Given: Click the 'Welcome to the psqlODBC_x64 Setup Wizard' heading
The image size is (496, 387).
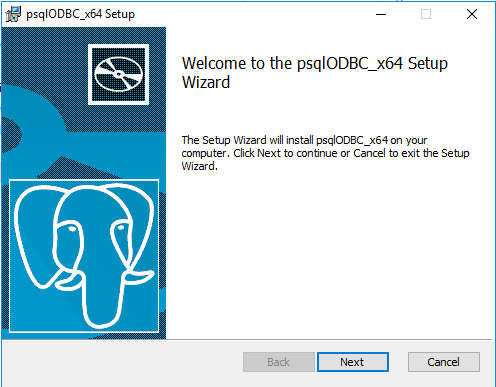Looking at the screenshot, I should [x=315, y=73].
